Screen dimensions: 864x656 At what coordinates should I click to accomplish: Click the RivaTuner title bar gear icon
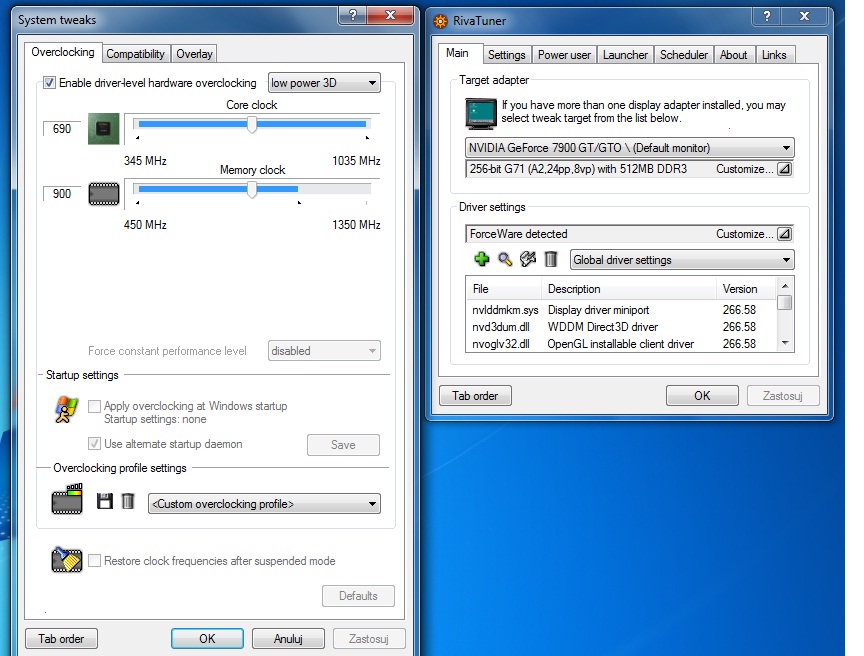(440, 21)
